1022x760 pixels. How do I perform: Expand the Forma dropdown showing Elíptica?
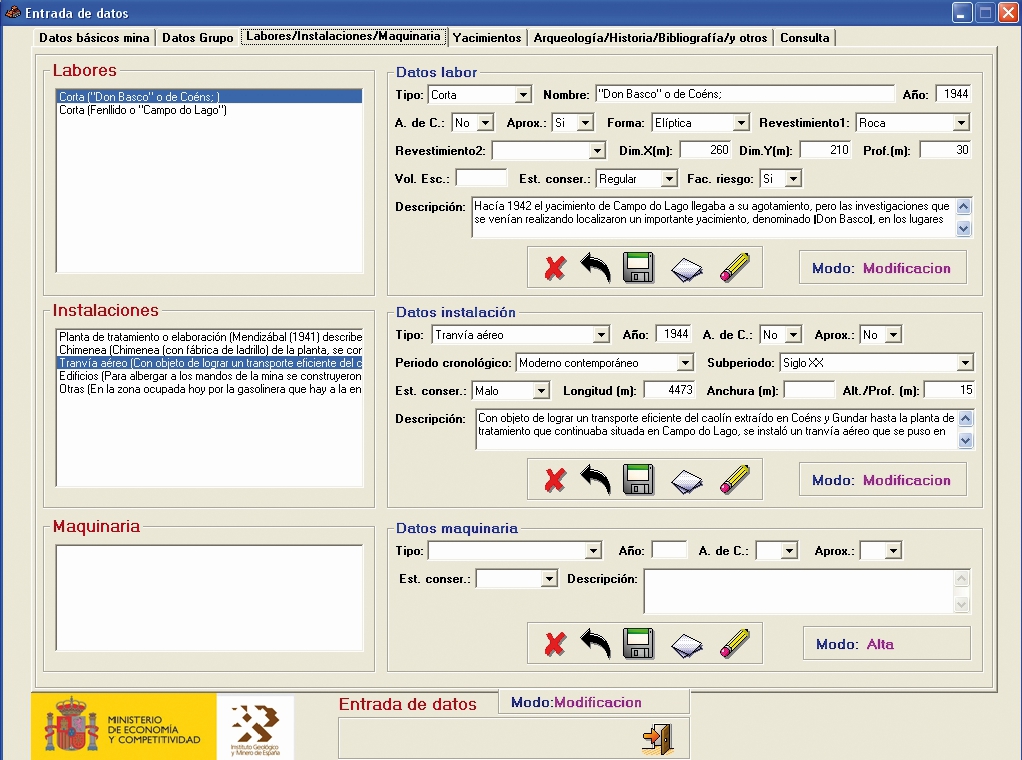click(x=740, y=123)
